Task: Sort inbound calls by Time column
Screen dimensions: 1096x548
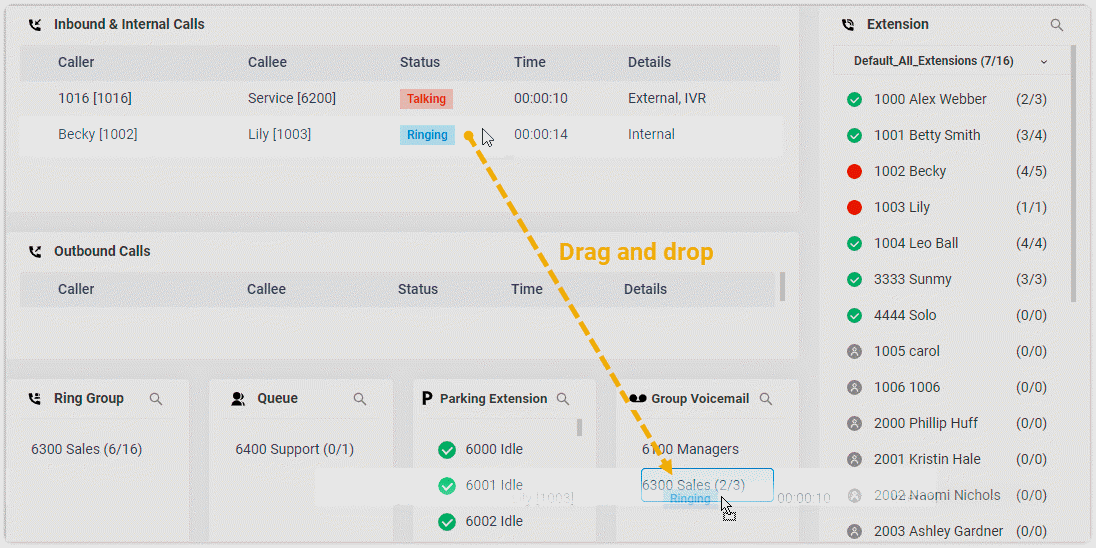Action: [530, 62]
